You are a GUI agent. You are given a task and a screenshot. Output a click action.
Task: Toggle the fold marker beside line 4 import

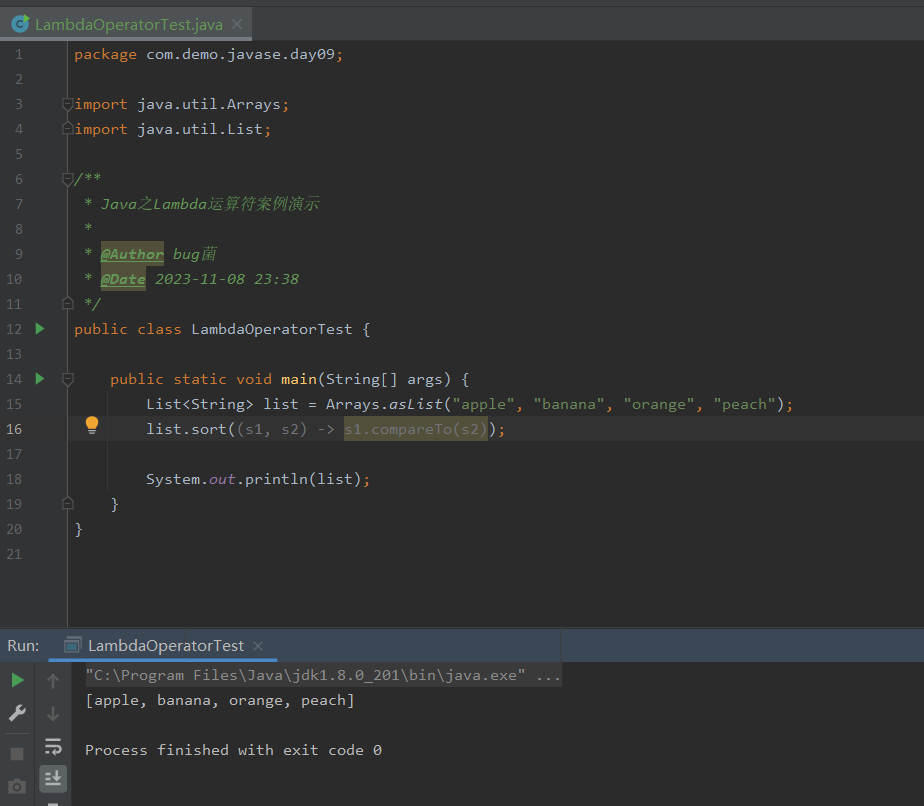coord(68,128)
